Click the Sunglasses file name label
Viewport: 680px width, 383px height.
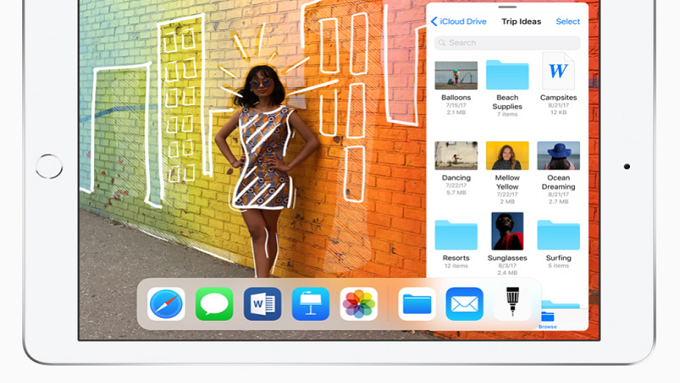(x=507, y=258)
